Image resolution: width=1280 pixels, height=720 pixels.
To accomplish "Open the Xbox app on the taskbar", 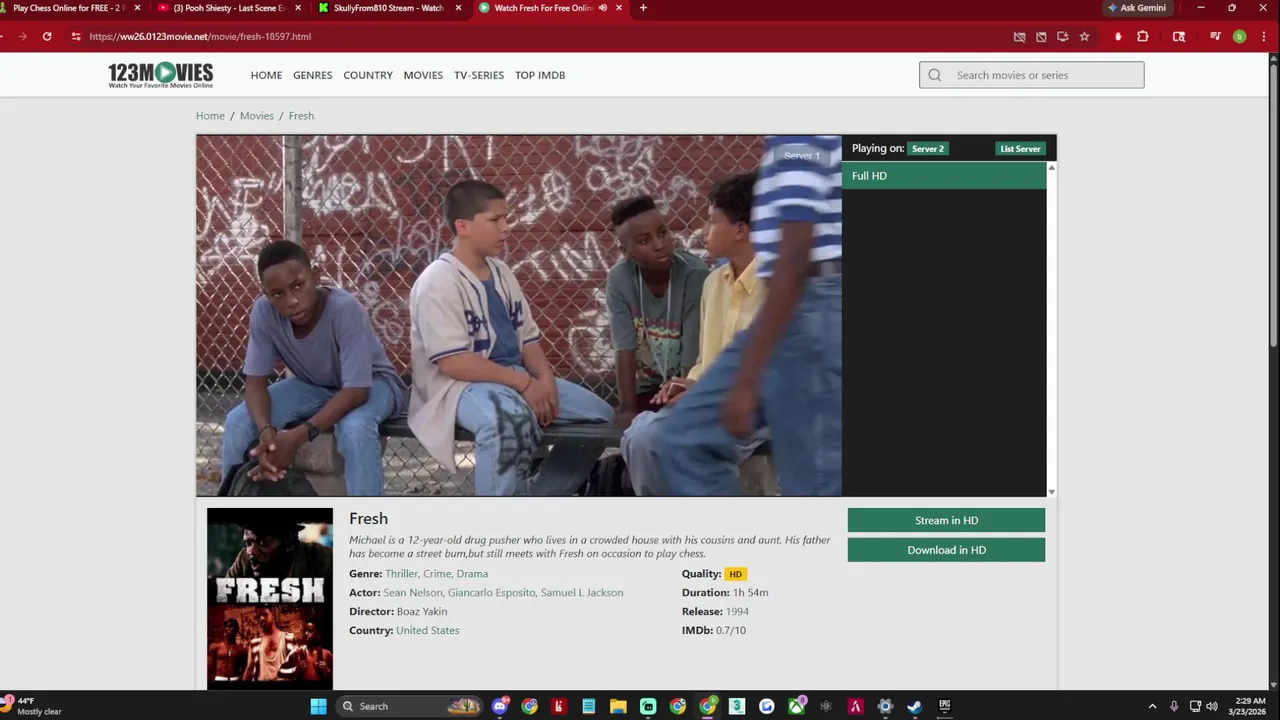I will tap(796, 706).
